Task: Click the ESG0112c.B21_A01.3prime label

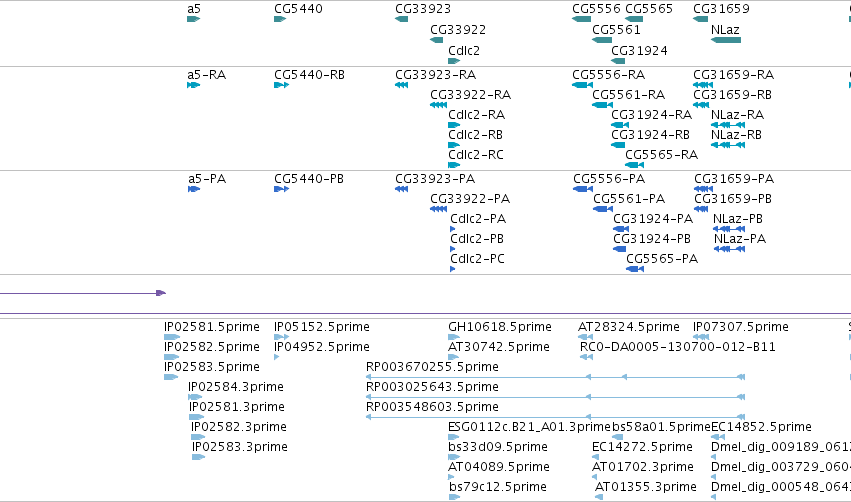Action: coord(529,427)
